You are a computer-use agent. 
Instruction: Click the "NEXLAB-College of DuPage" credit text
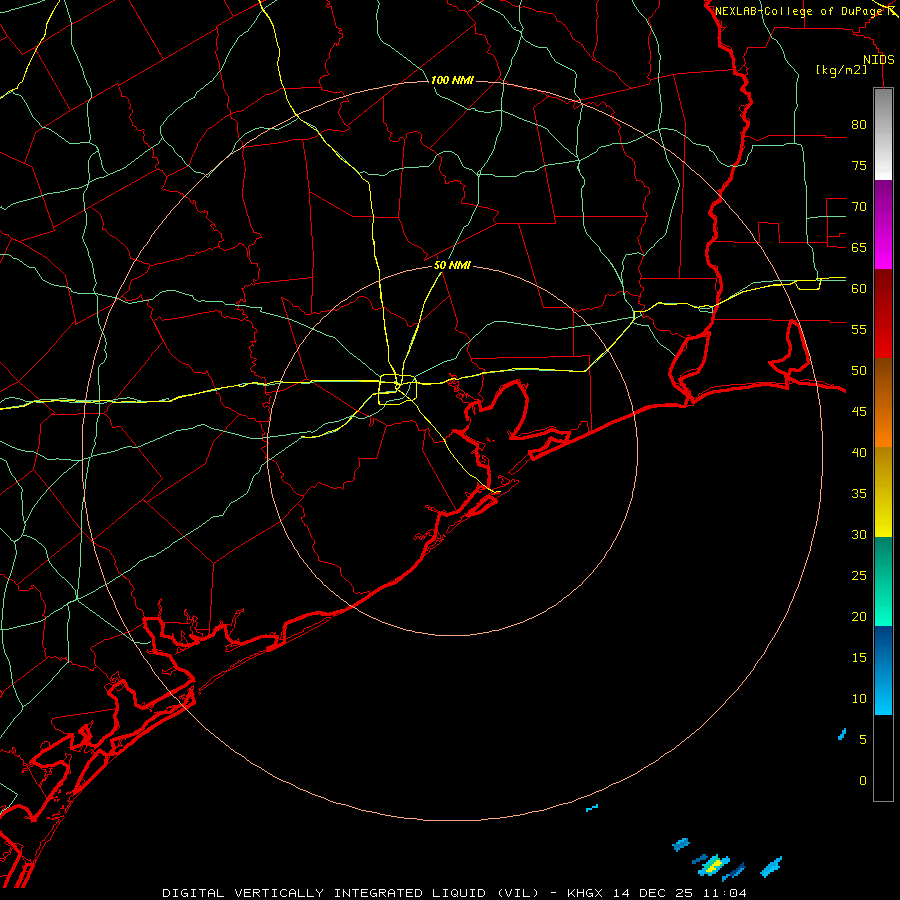click(x=798, y=11)
